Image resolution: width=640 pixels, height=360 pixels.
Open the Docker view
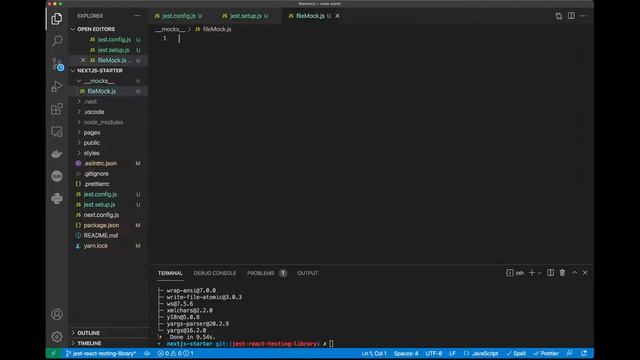(57, 154)
